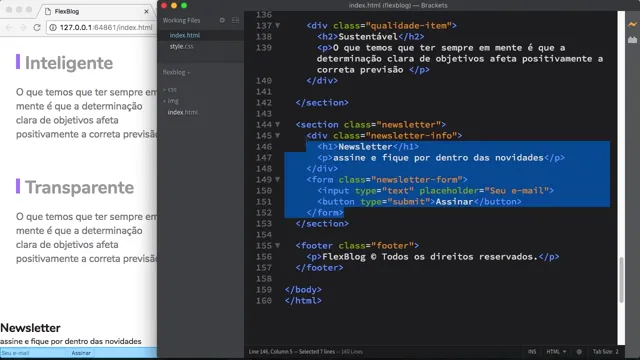Viewport: 640px width, 360px height.
Task: Click the Working Files panel header
Action: [181, 20]
